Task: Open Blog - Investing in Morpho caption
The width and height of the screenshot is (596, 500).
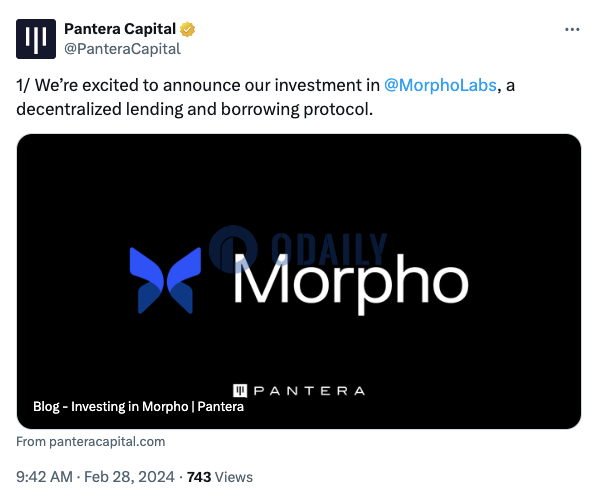Action: [x=138, y=406]
